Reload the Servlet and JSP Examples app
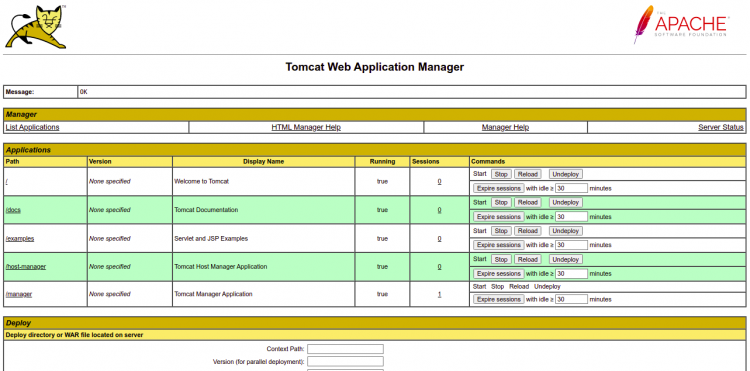This screenshot has height=371, width=750. point(528,231)
